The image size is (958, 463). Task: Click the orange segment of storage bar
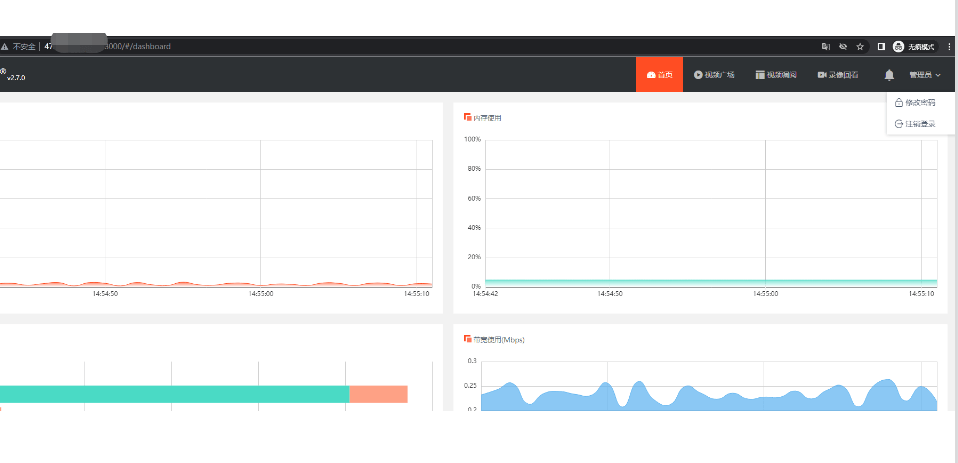click(x=378, y=394)
